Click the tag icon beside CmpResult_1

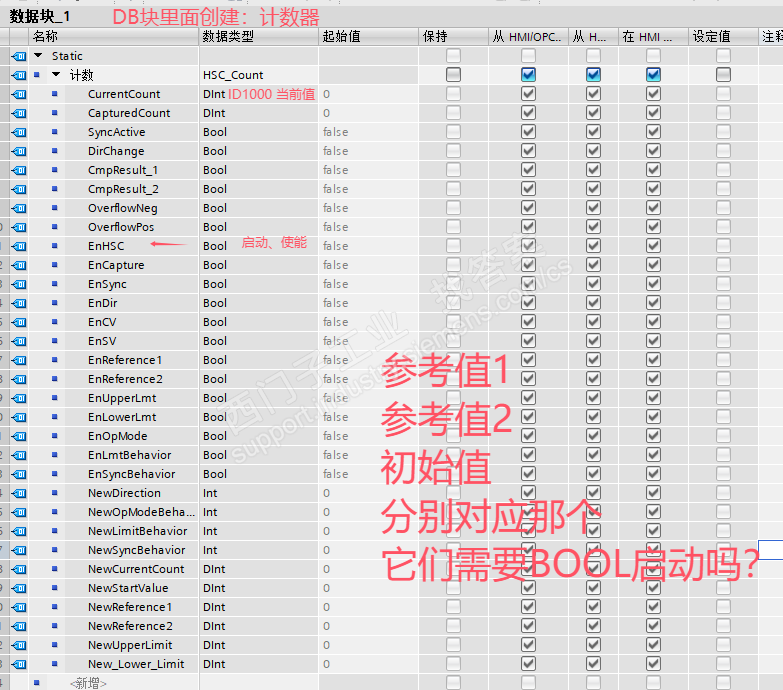[19, 170]
